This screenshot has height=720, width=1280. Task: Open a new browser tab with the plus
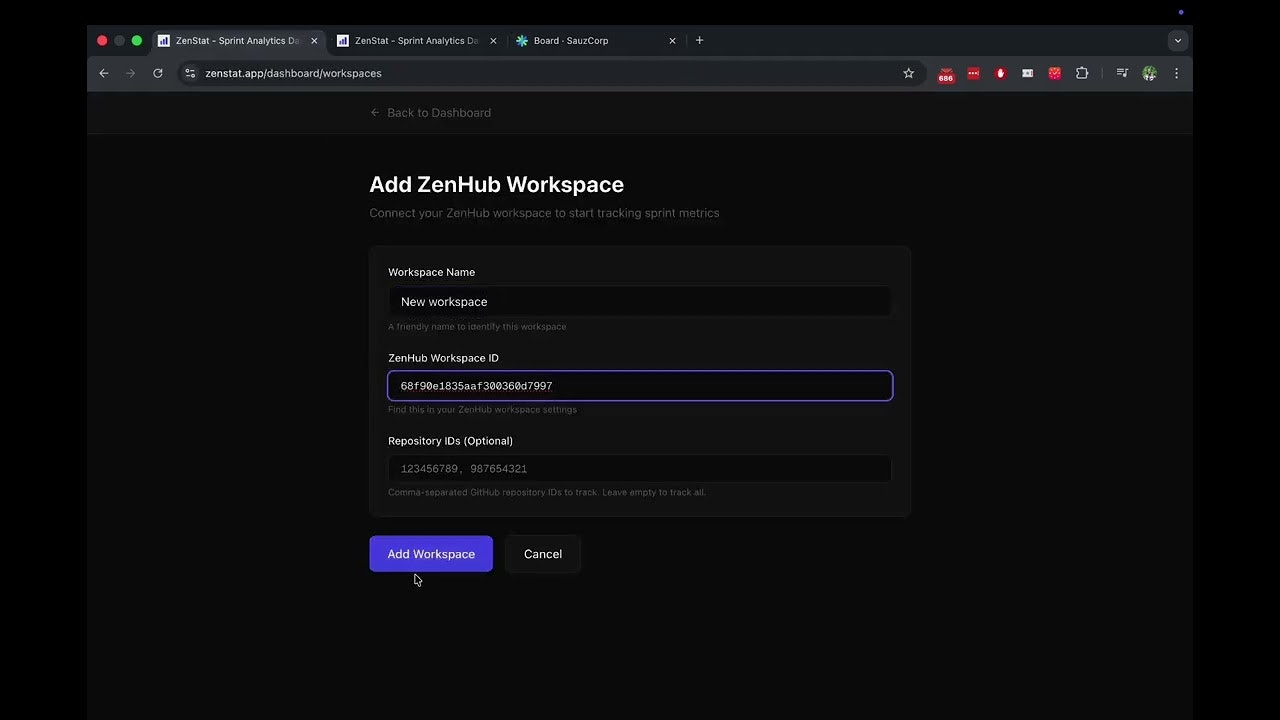(x=699, y=40)
